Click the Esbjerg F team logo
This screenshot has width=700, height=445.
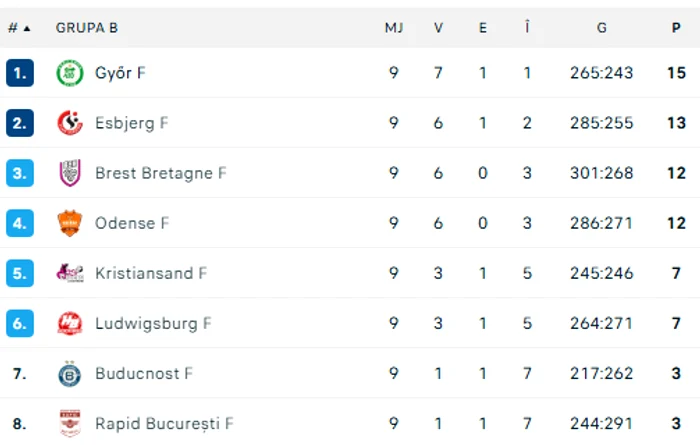point(70,123)
